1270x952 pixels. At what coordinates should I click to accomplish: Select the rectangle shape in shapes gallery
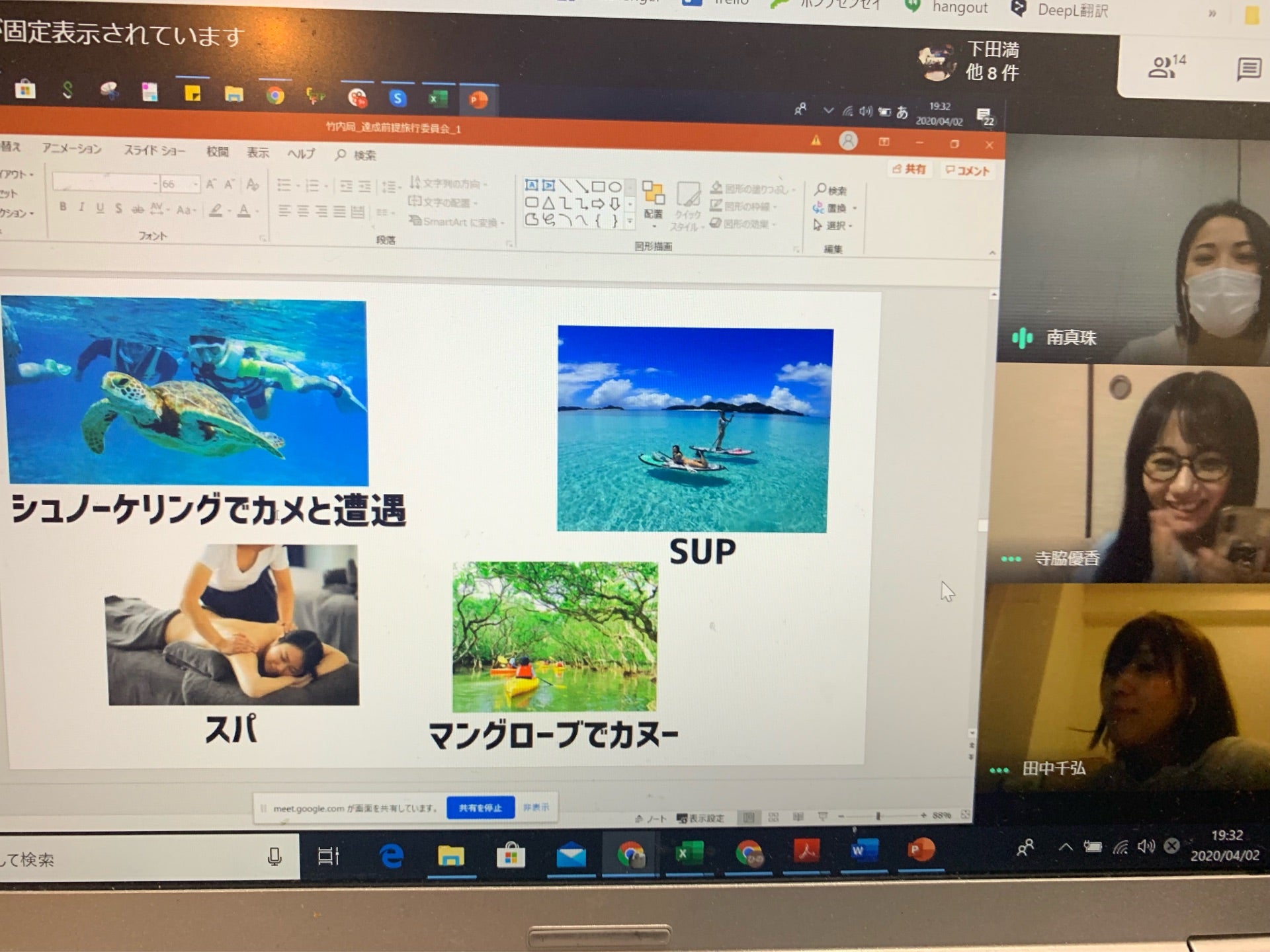(599, 186)
